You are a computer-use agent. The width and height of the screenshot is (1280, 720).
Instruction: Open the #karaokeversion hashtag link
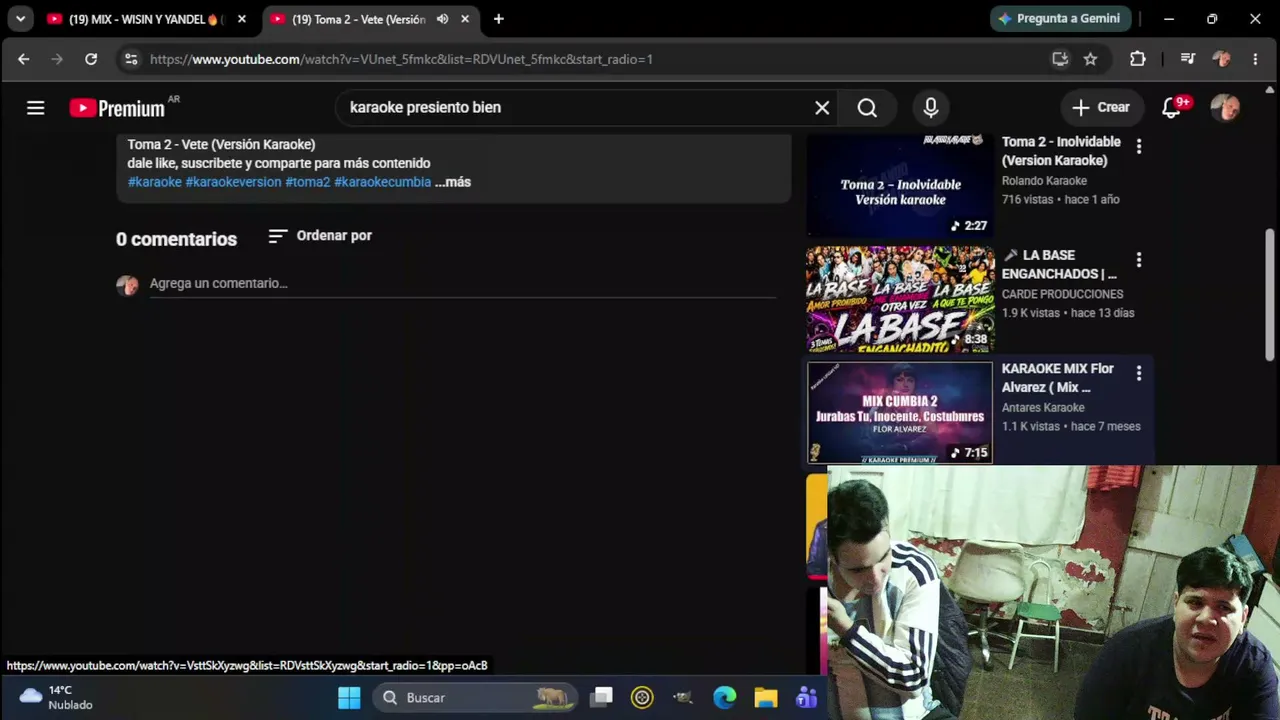pyautogui.click(x=233, y=182)
